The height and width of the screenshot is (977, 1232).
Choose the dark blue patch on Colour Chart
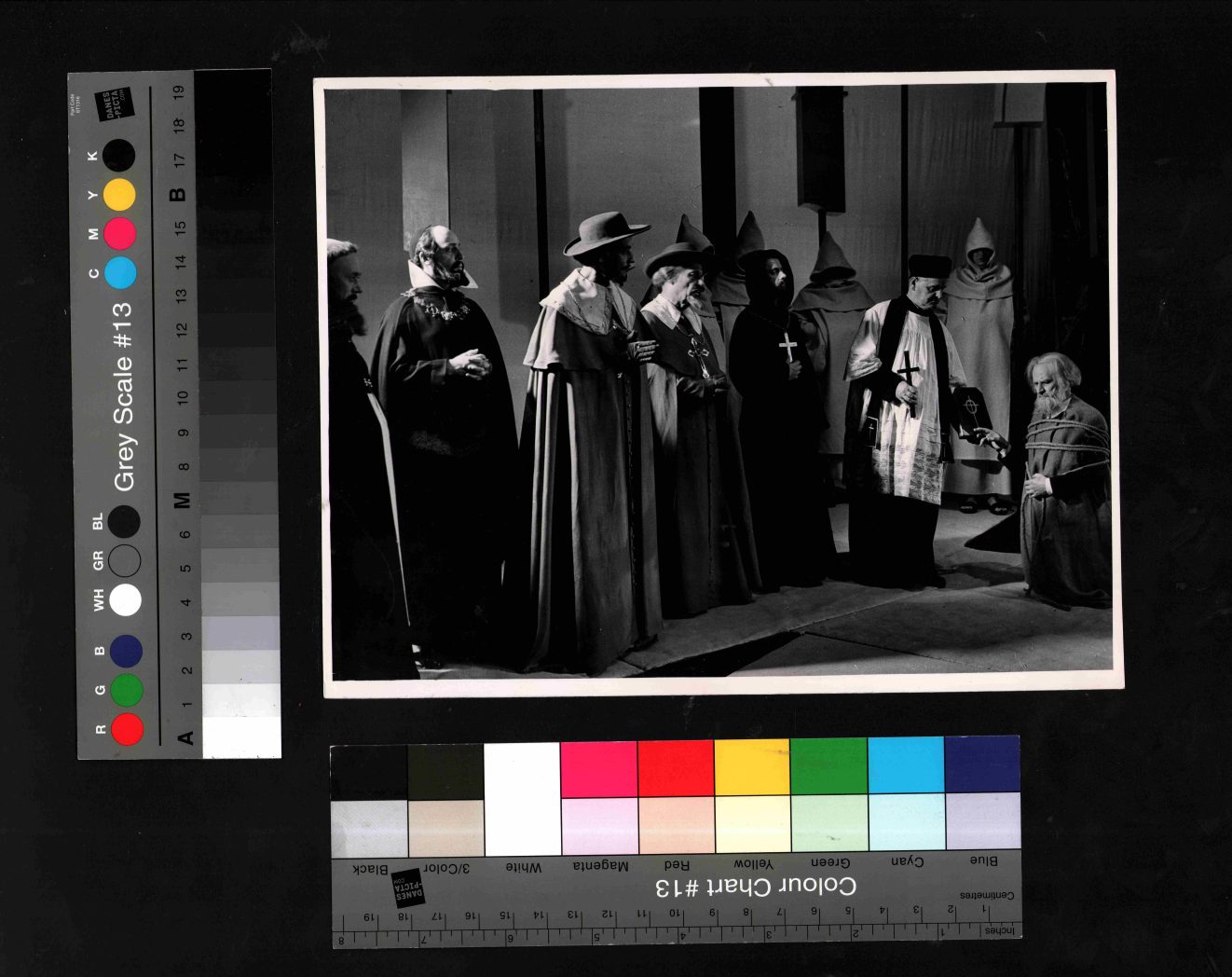[981, 764]
